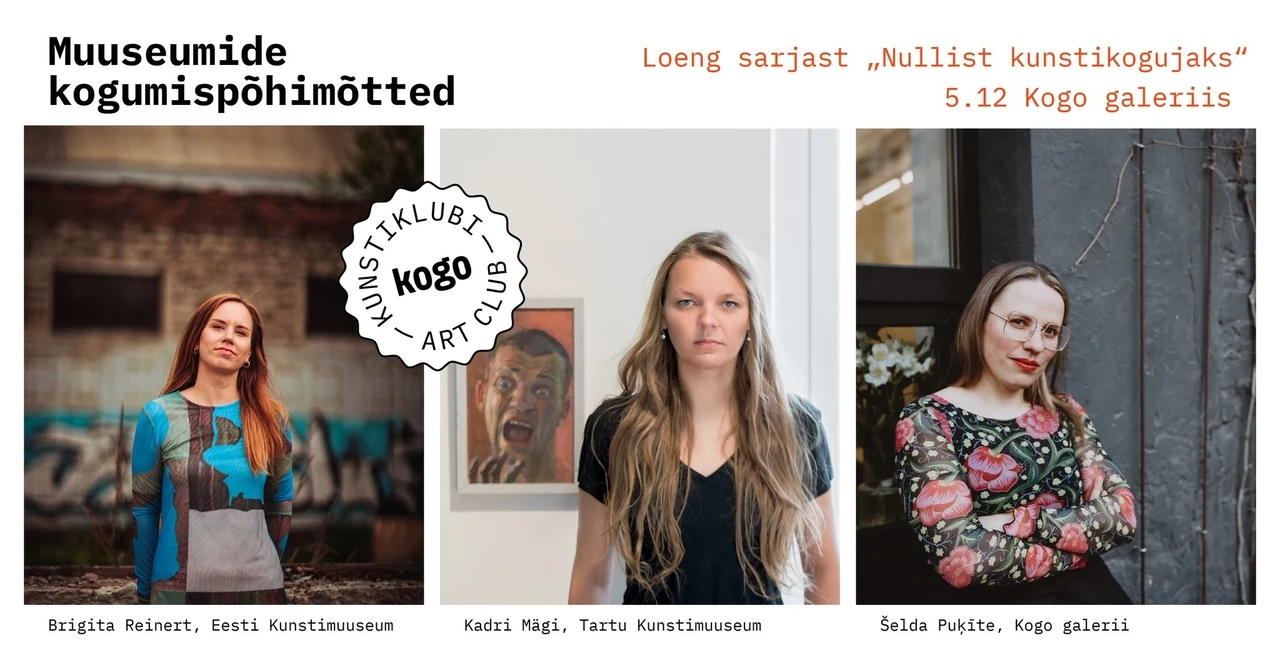Screen dimensions: 1280x670
Task: Click caption 'Šelda Puķīte, Kogo galerii'
Action: (x=1004, y=626)
